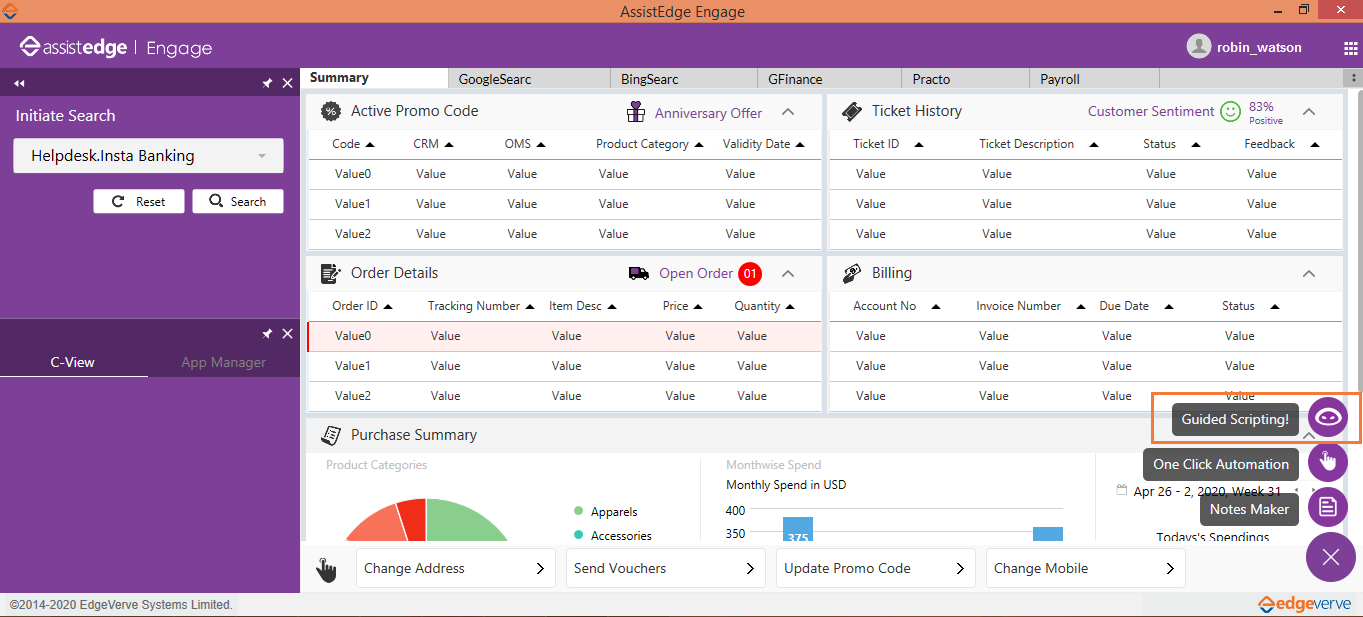Image resolution: width=1363 pixels, height=617 pixels.
Task: Click the blue 375 spend bar
Action: pos(797,530)
